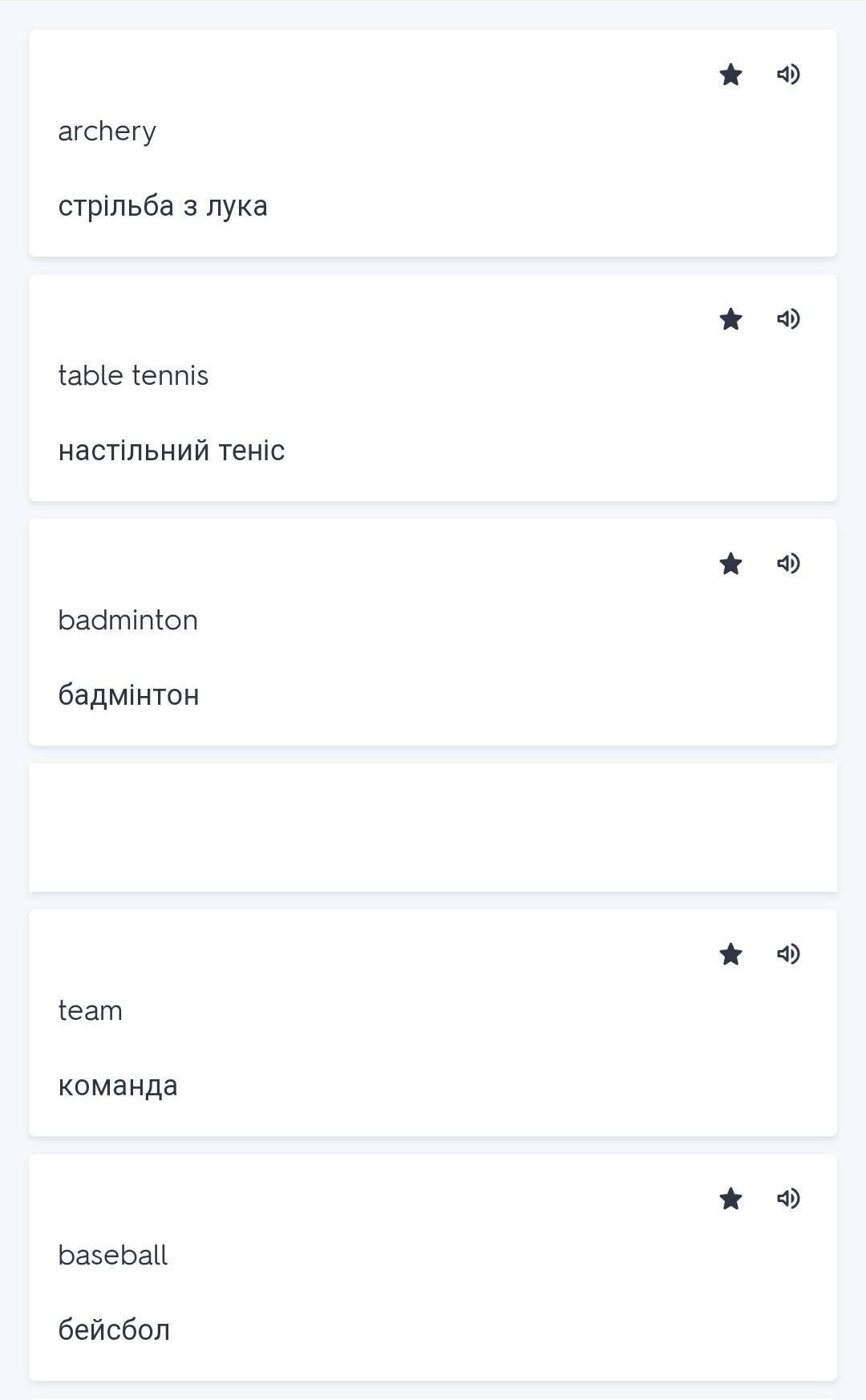Click the definition настільний теніс
Screen dimensions: 866x1400
pyautogui.click(x=172, y=451)
